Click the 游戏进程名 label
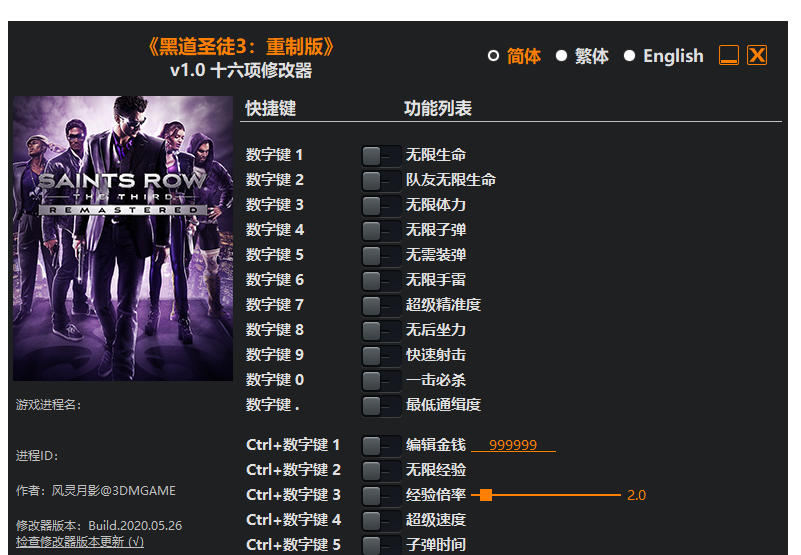 click(x=49, y=405)
